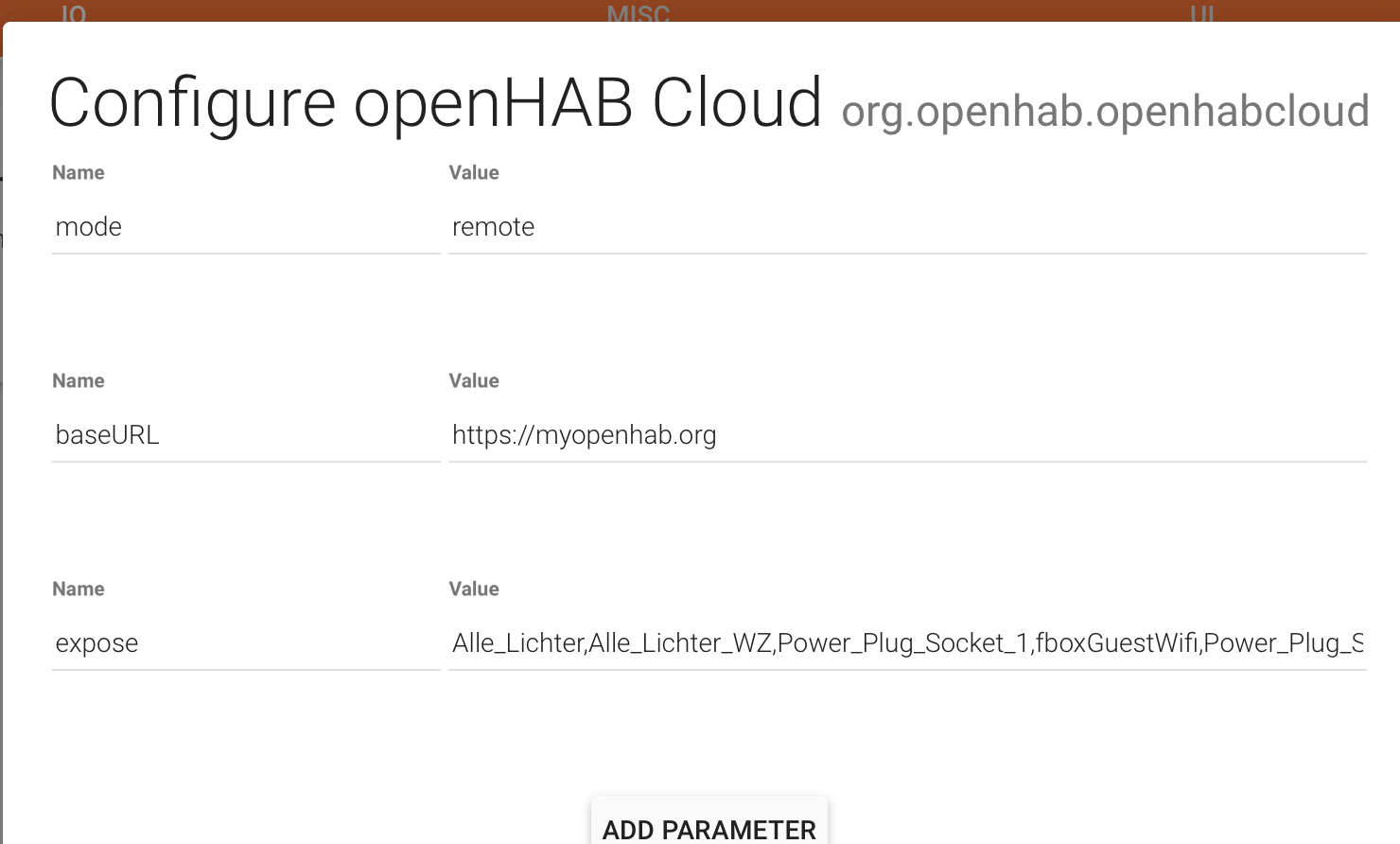
Task: Focus the Alle_Lichter expose value field
Action: coord(907,643)
